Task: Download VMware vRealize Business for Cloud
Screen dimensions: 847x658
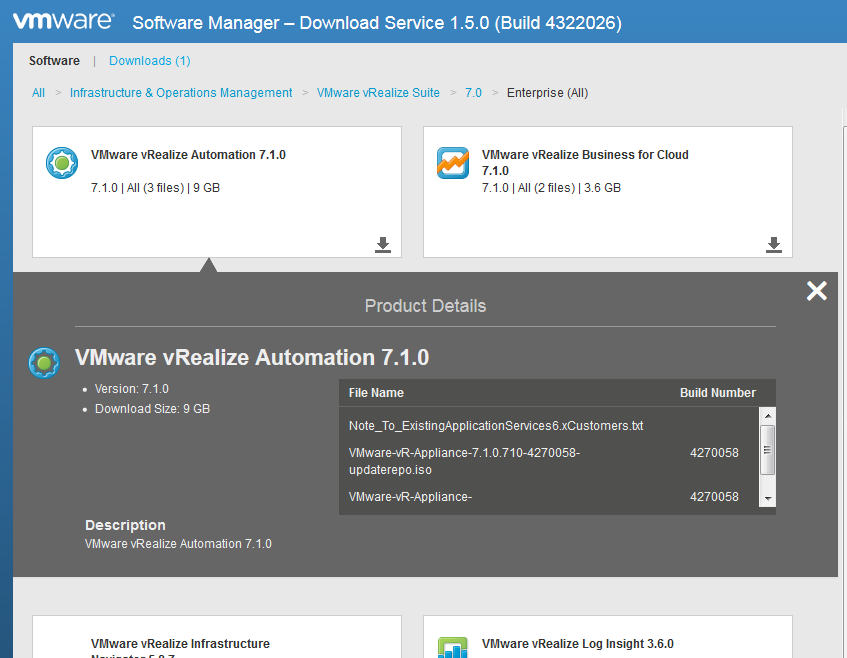Action: (773, 244)
